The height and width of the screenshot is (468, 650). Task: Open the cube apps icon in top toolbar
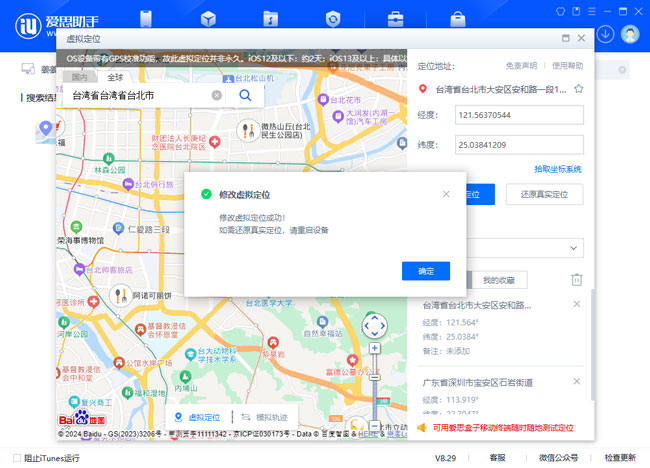point(208,19)
